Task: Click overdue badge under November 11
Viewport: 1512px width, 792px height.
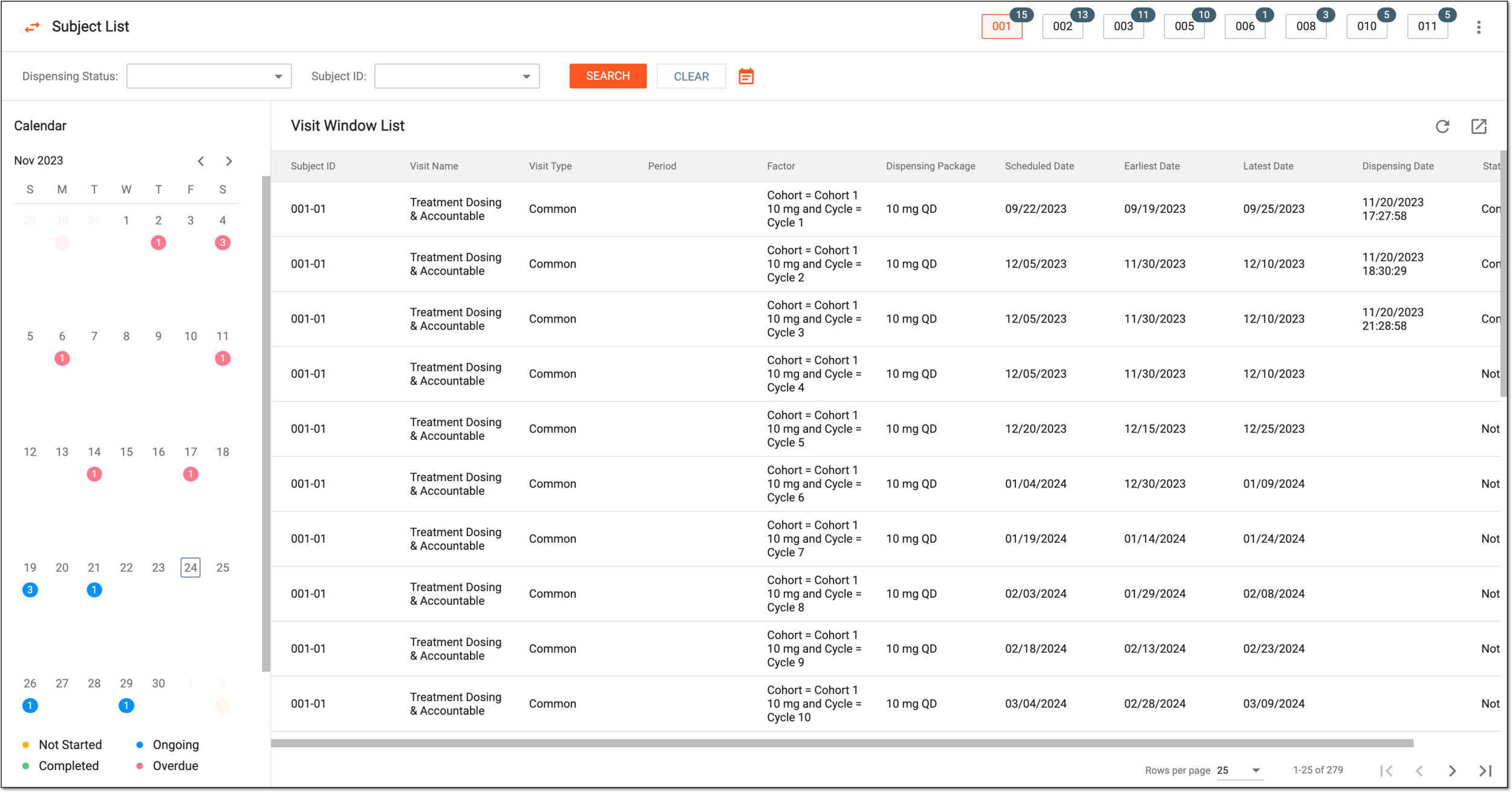Action: click(223, 358)
